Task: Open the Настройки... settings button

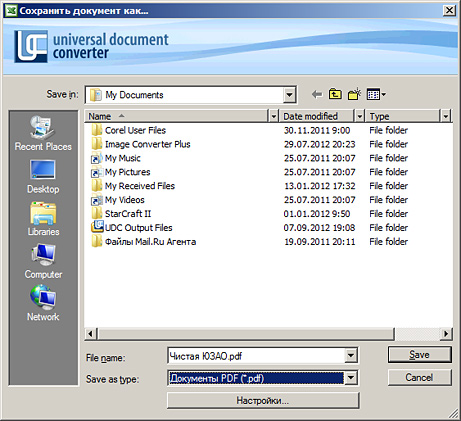Action: 263,400
